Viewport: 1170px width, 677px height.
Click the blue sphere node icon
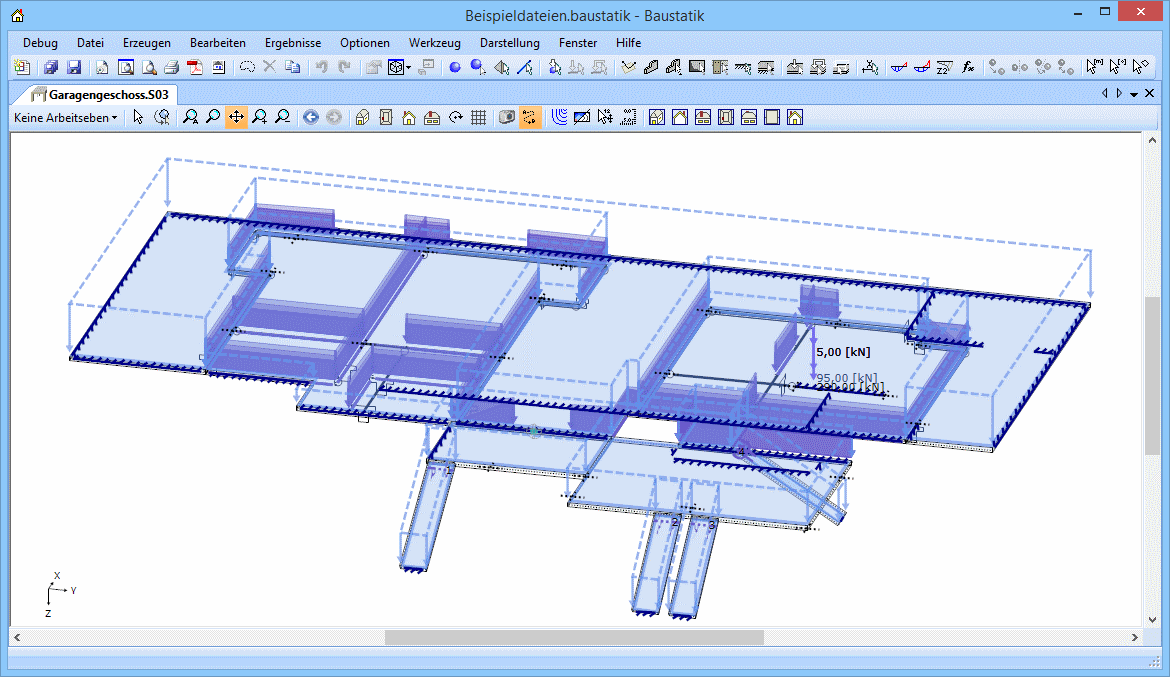coord(454,68)
